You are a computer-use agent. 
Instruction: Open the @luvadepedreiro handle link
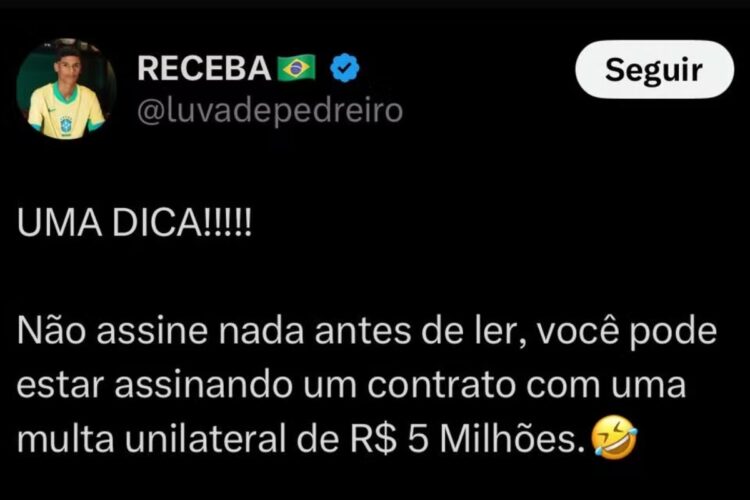[x=270, y=111]
